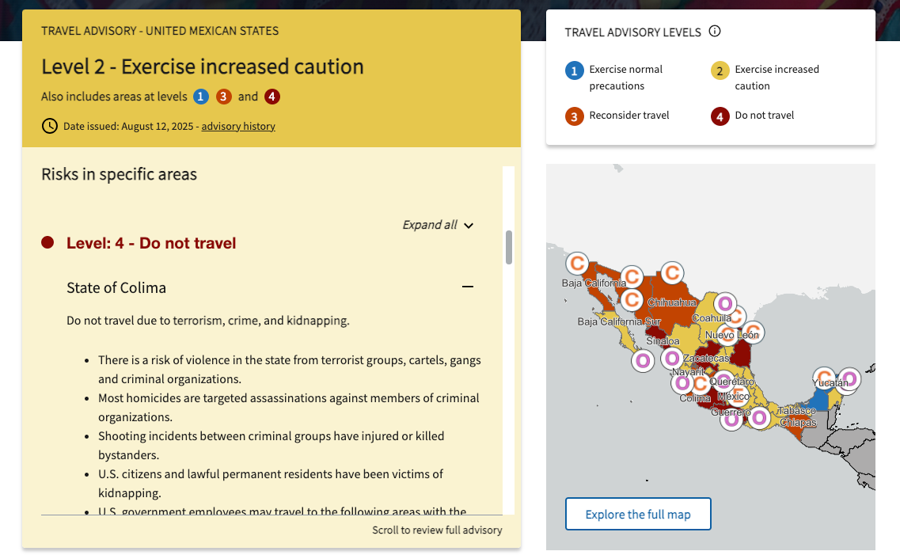900x555 pixels.
Task: Click the Tabasco map label
Action: click(797, 411)
